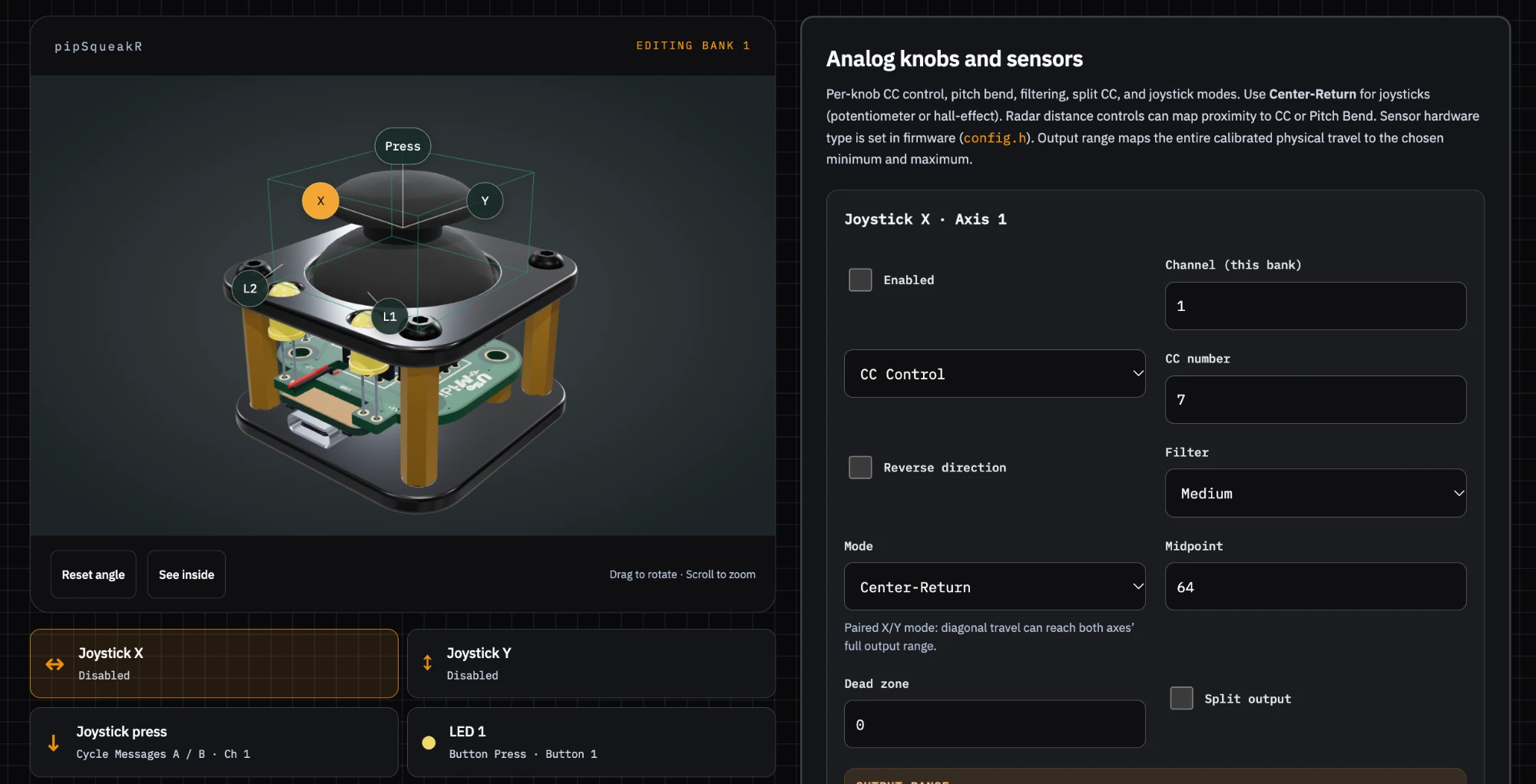Click the Reset angle button
The width and height of the screenshot is (1536, 784).
pyautogui.click(x=93, y=574)
